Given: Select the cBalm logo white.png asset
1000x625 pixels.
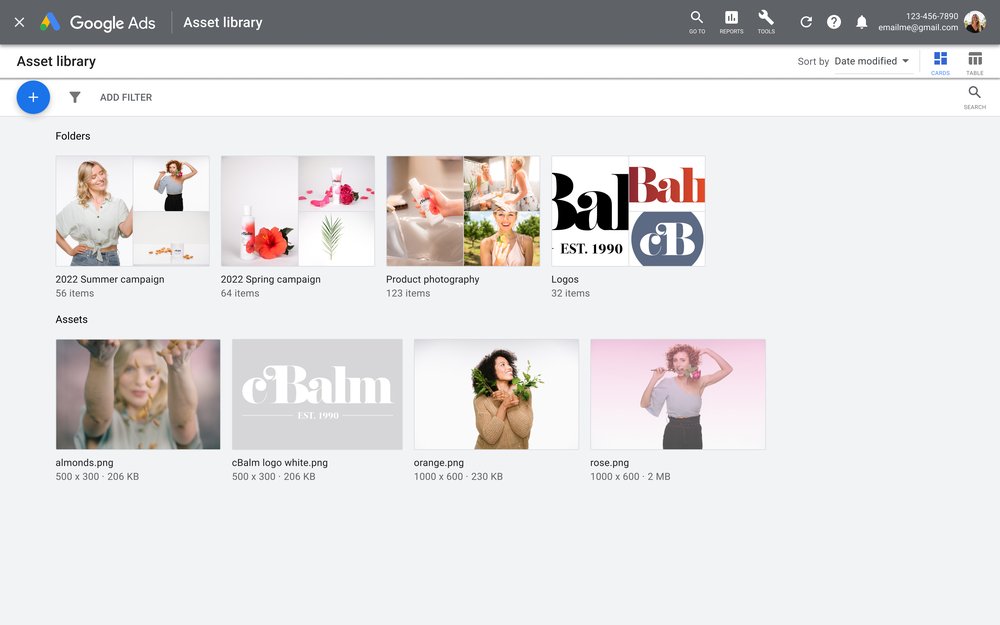Looking at the screenshot, I should point(317,394).
